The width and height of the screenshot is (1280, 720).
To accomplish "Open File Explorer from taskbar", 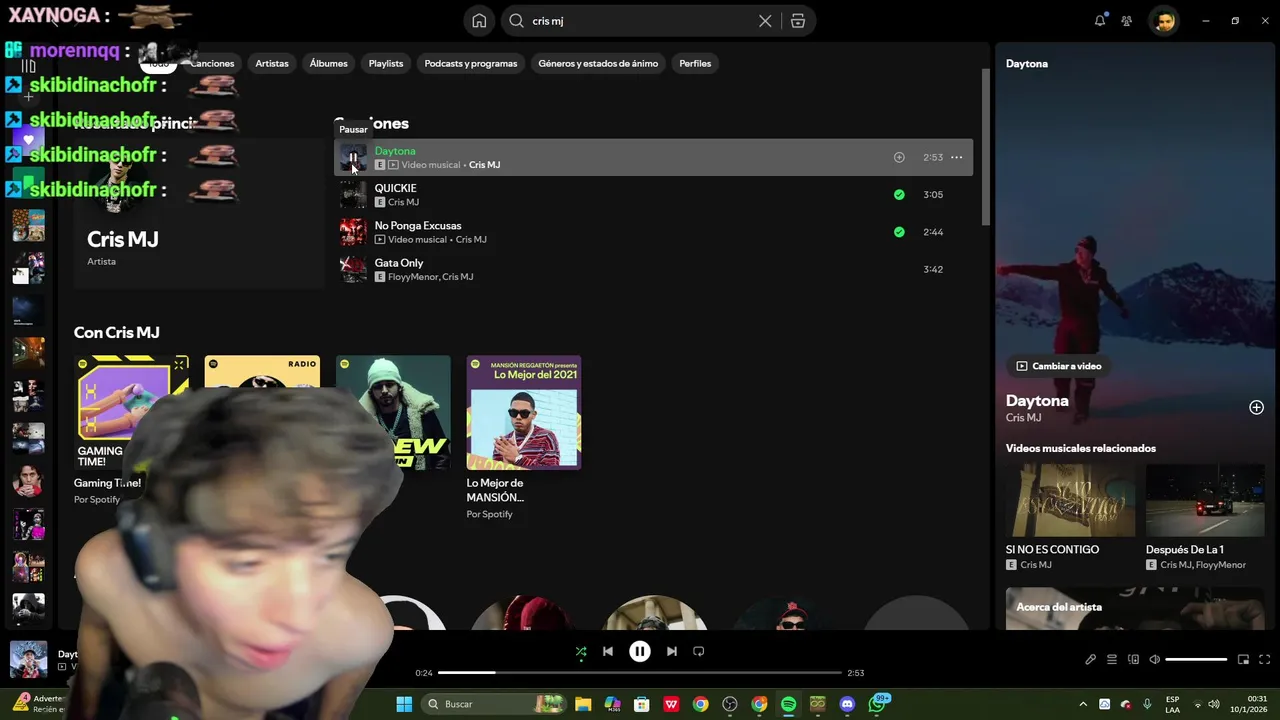I will pyautogui.click(x=583, y=704).
